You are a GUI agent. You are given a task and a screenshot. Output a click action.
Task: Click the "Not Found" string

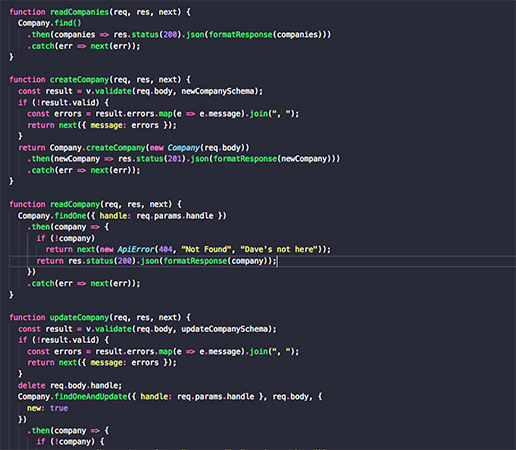click(x=206, y=249)
